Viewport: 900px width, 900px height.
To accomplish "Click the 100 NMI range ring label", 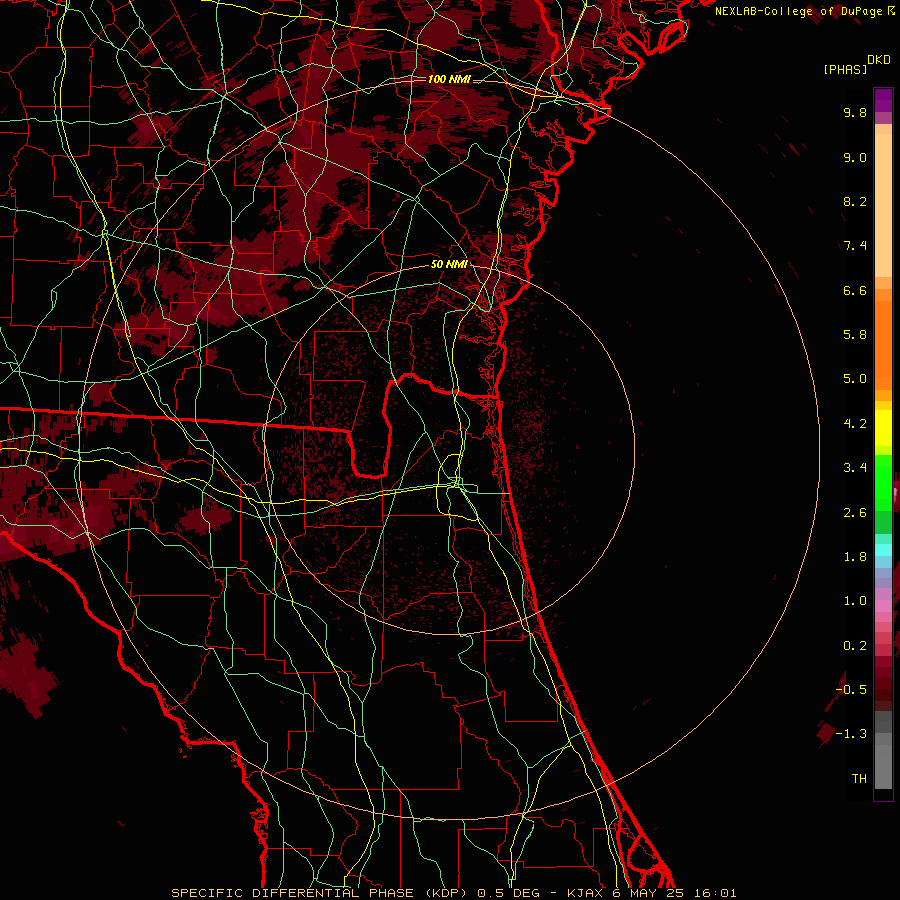I will click(x=449, y=79).
